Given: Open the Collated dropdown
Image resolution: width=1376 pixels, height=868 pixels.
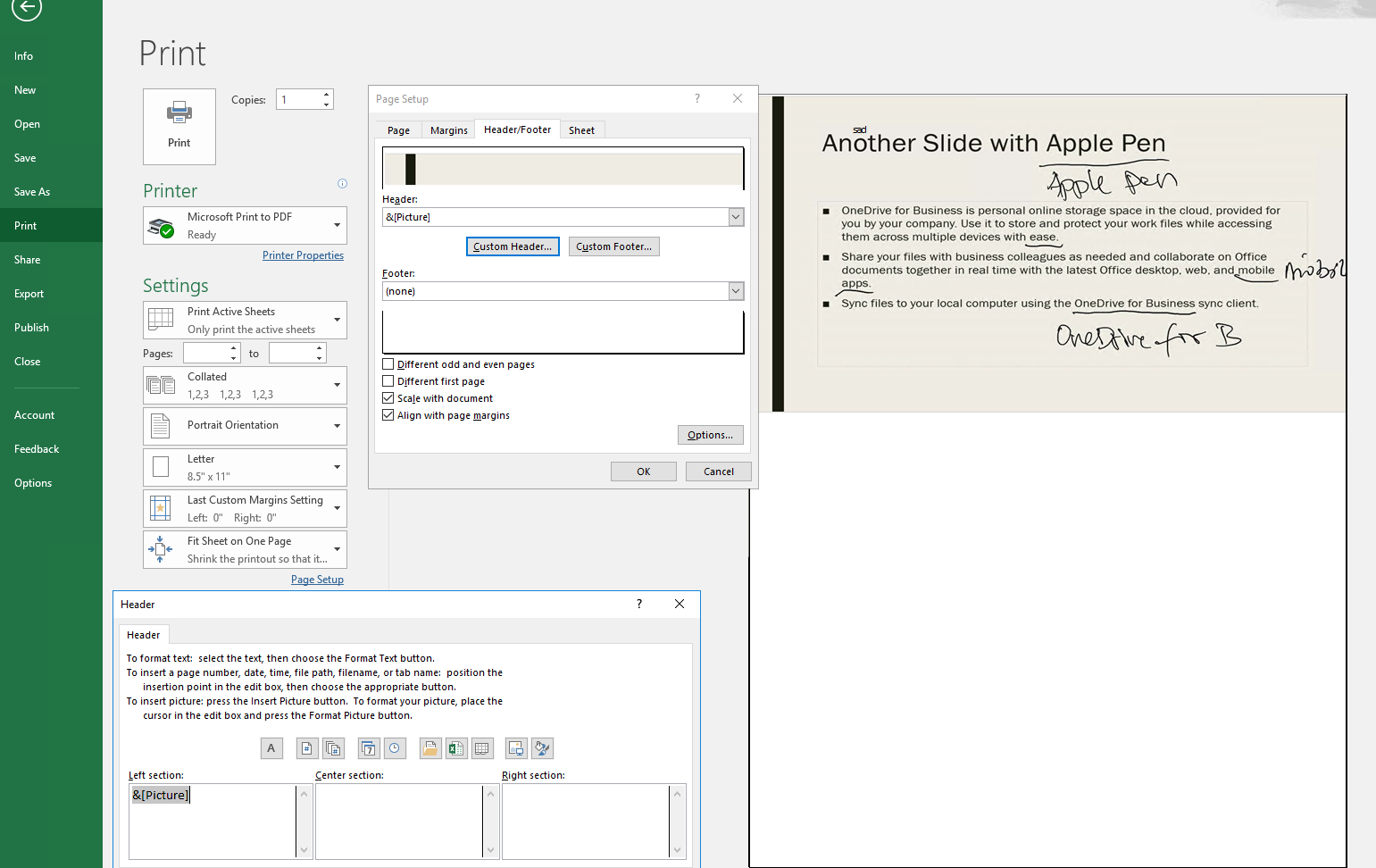Looking at the screenshot, I should [x=245, y=385].
